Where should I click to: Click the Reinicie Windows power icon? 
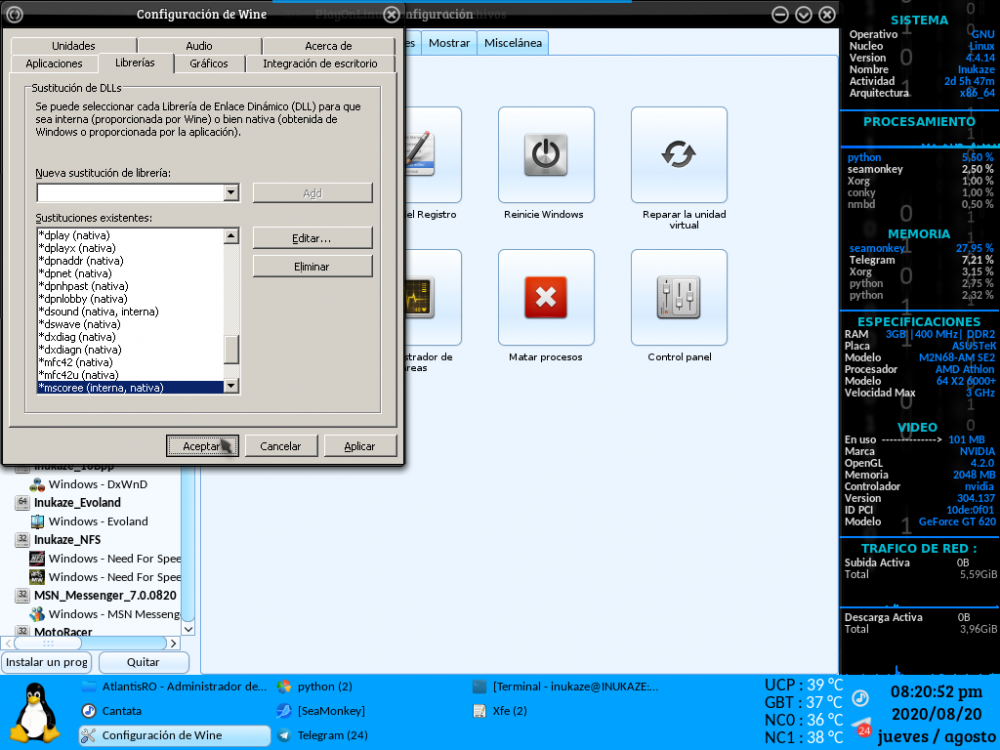[x=544, y=155]
